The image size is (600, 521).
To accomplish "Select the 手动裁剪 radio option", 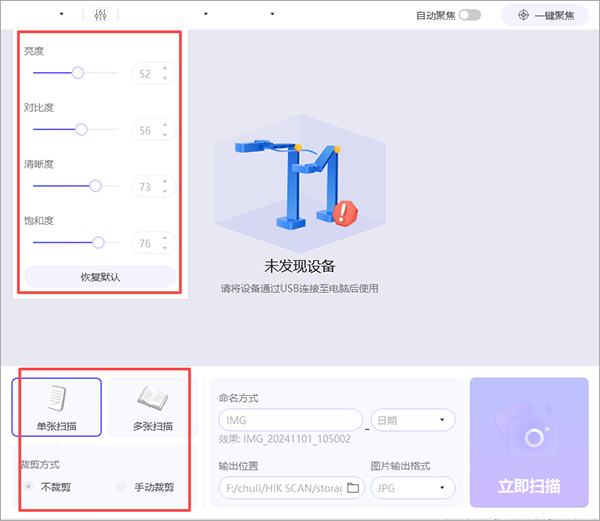I will coord(122,487).
